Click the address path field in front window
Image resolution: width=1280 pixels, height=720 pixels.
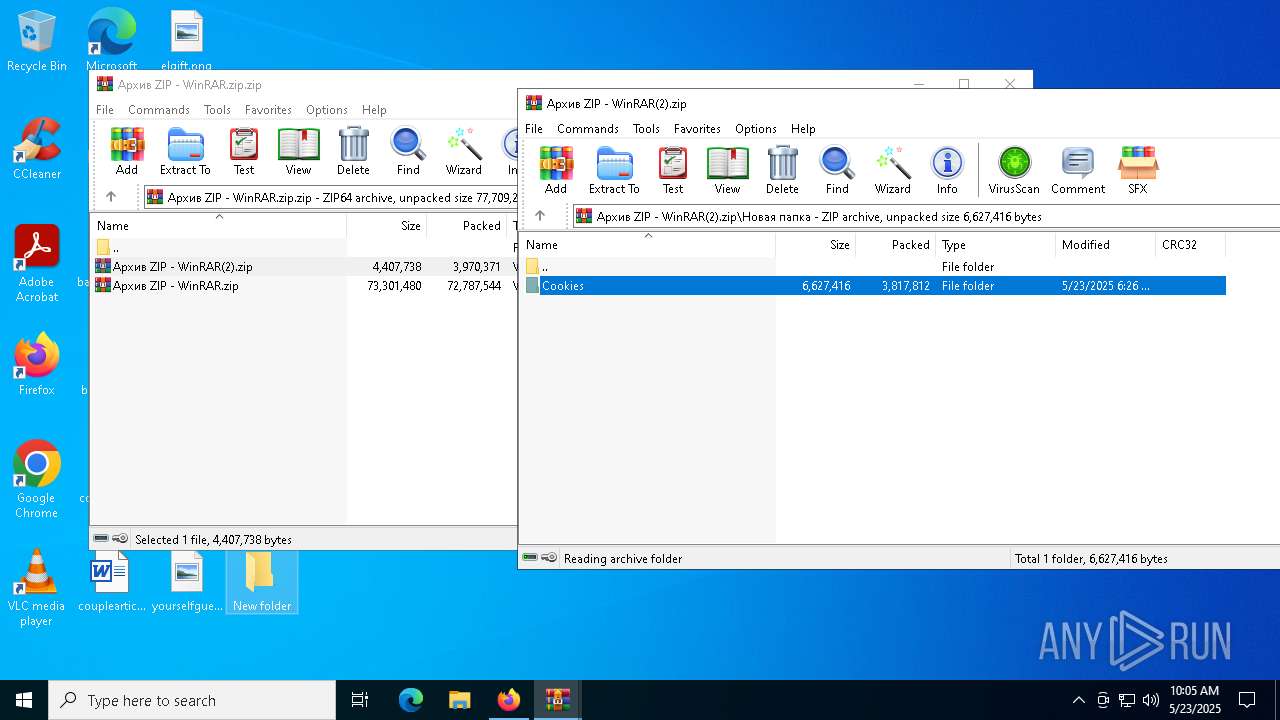click(926, 216)
